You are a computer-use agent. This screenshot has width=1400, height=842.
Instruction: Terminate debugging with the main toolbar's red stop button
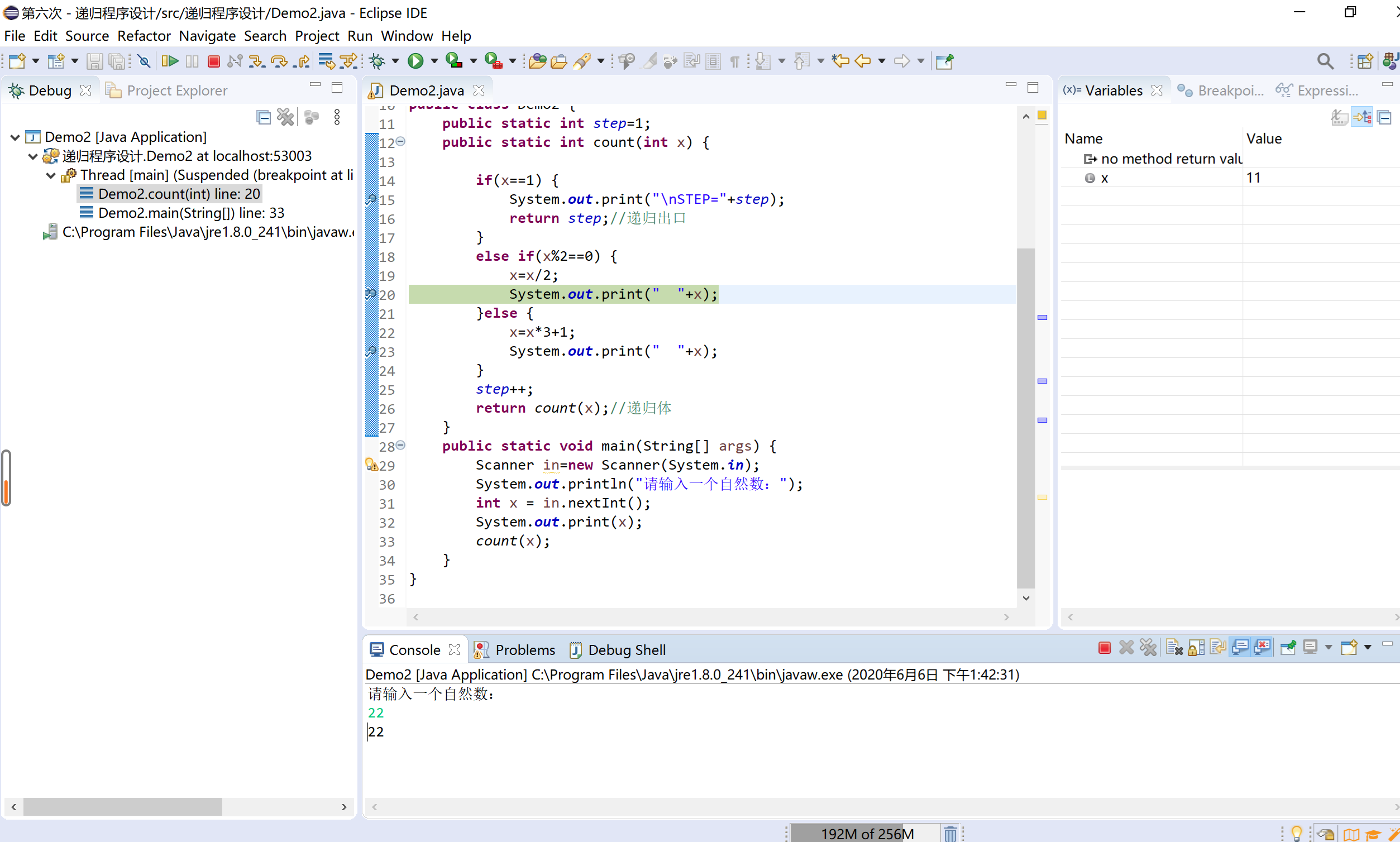click(x=213, y=61)
